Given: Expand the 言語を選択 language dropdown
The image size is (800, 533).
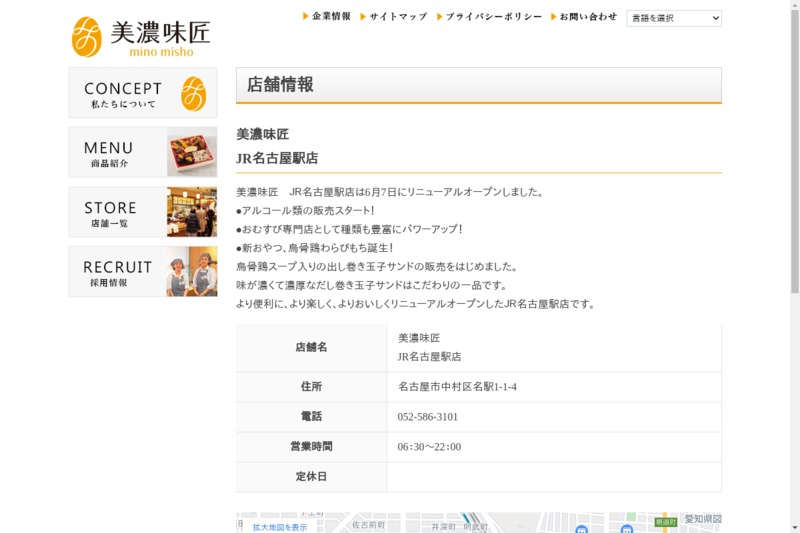Looking at the screenshot, I should (673, 18).
